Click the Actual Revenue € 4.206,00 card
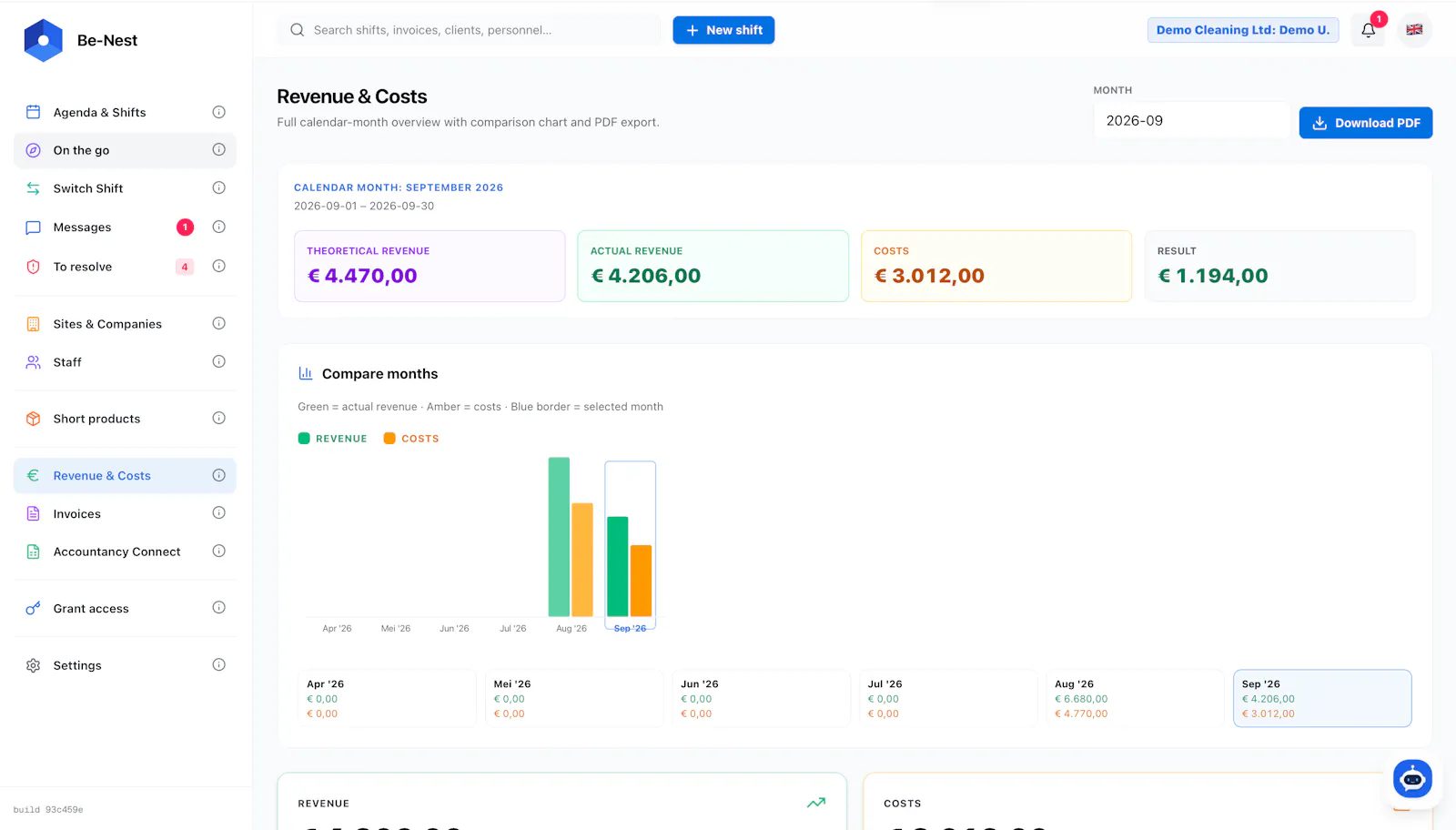Viewport: 1456px width, 830px height. pyautogui.click(x=713, y=266)
